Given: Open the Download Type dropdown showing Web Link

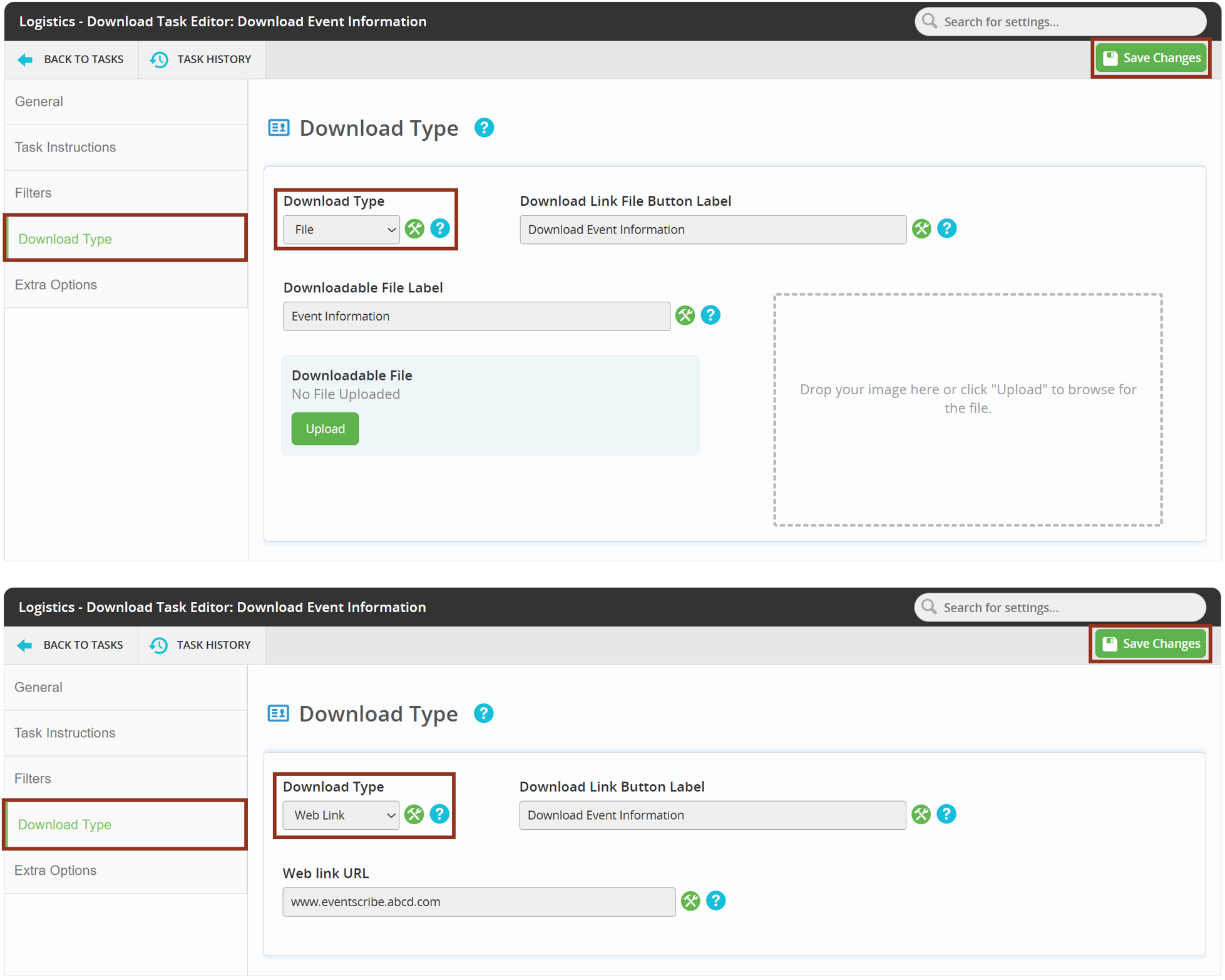Looking at the screenshot, I should (341, 815).
